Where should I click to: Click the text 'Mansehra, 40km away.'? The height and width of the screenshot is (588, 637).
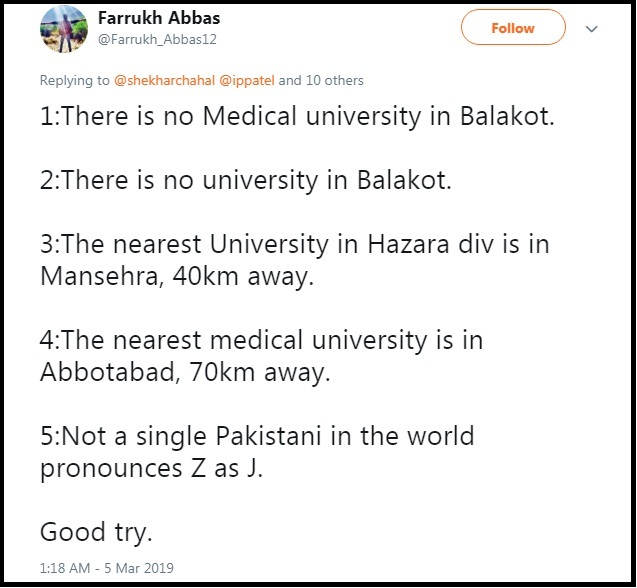click(x=177, y=277)
